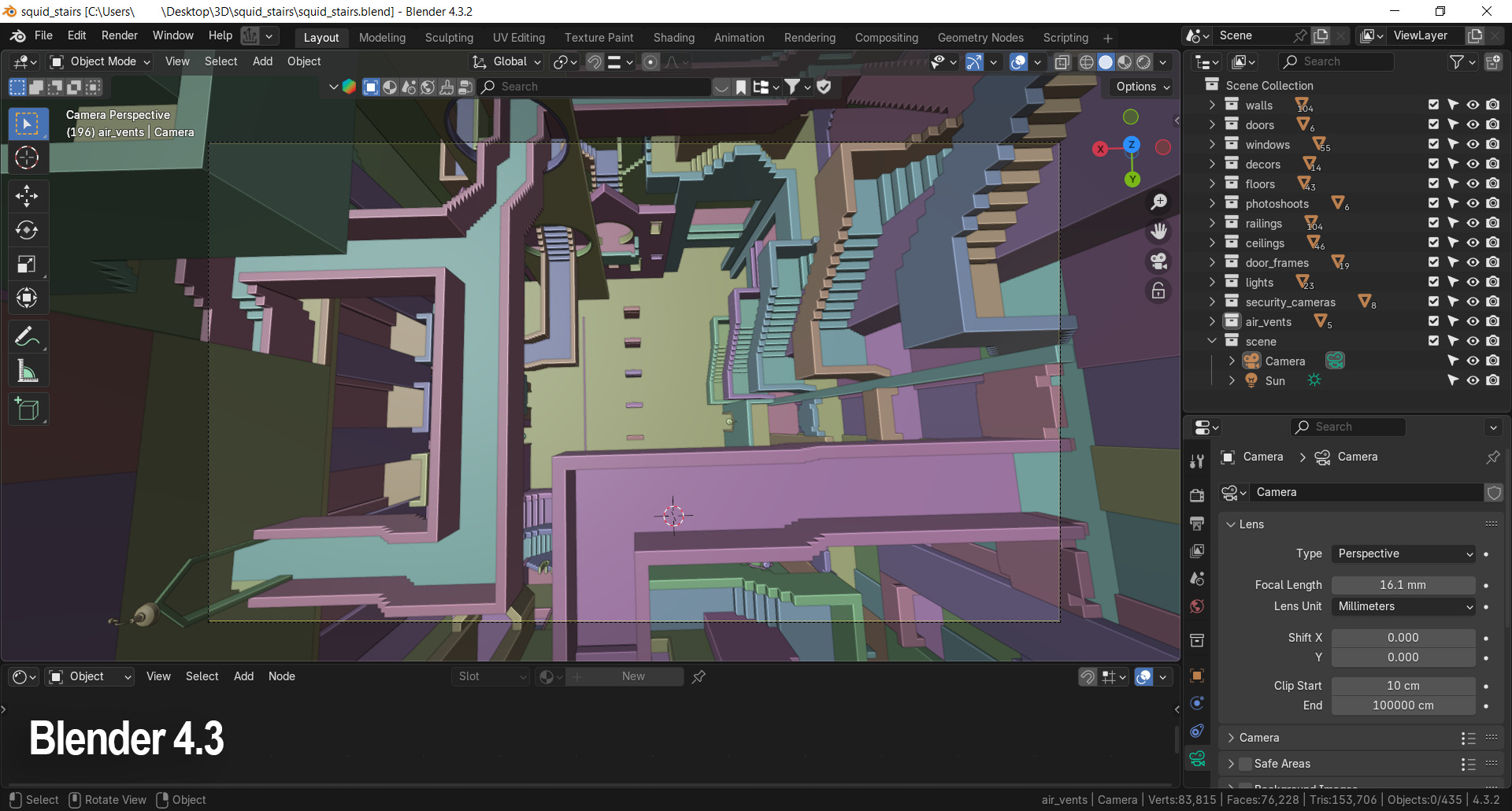Switch to the Geometry Nodes workspace tab
The width and height of the screenshot is (1512, 811).
click(x=980, y=38)
